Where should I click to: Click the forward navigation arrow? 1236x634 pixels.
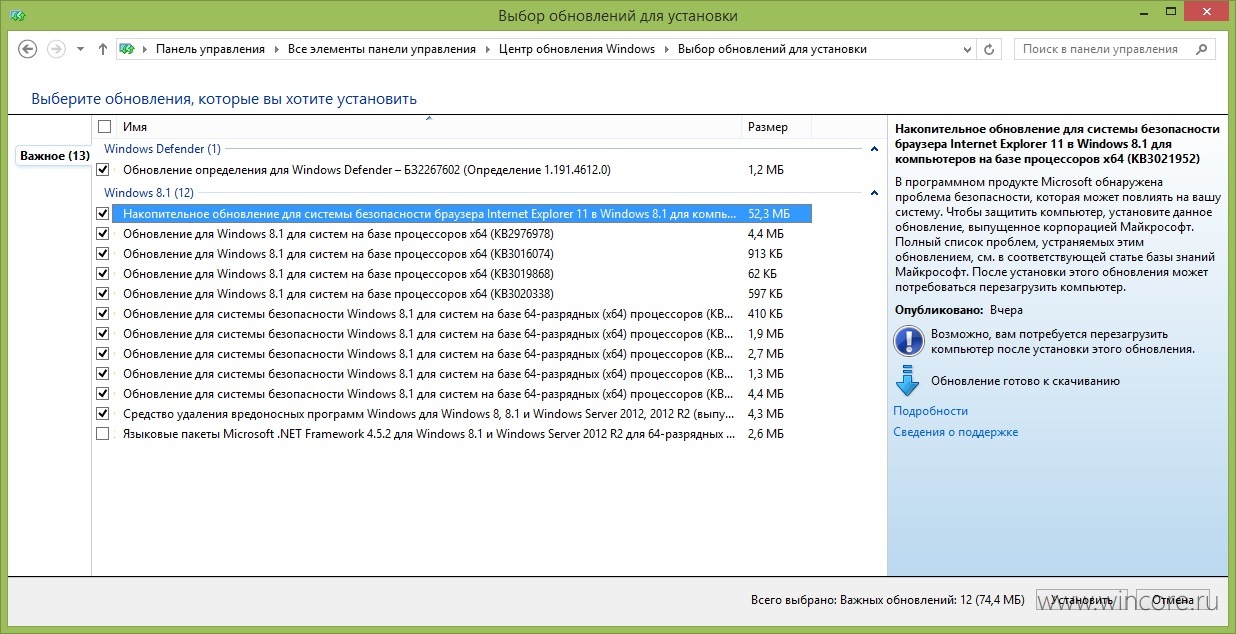pos(57,49)
